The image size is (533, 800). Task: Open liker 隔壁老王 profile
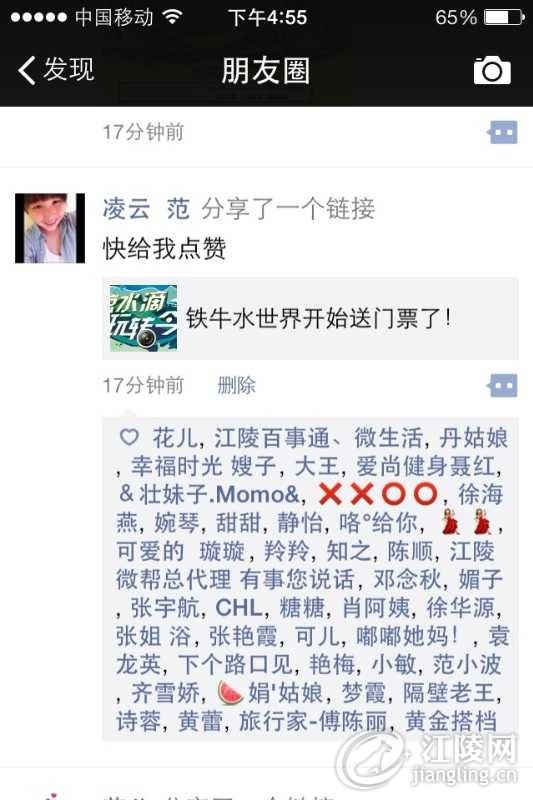point(449,692)
